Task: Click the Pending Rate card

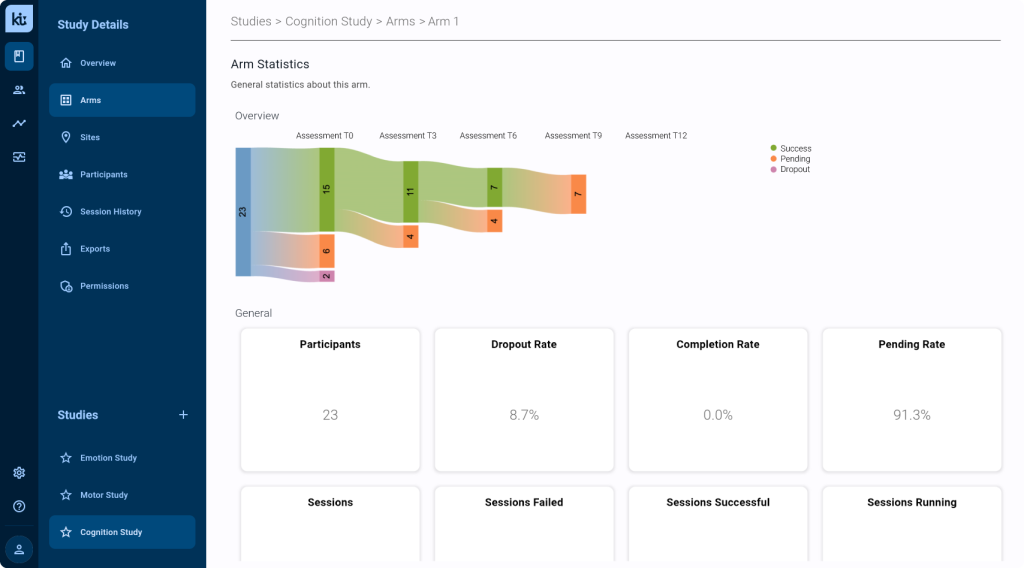Action: pos(912,400)
